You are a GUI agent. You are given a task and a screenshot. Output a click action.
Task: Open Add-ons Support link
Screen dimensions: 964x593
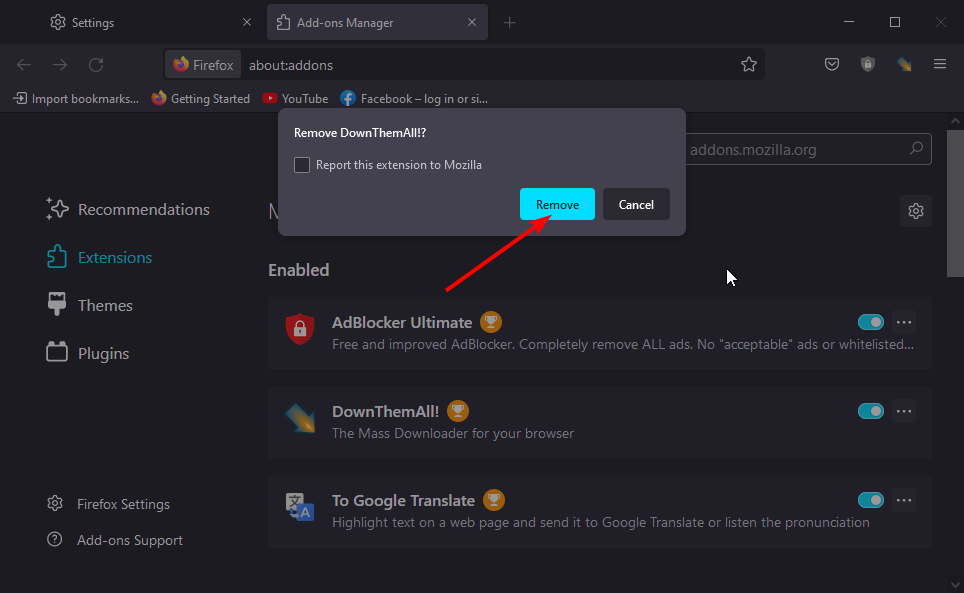click(115, 540)
